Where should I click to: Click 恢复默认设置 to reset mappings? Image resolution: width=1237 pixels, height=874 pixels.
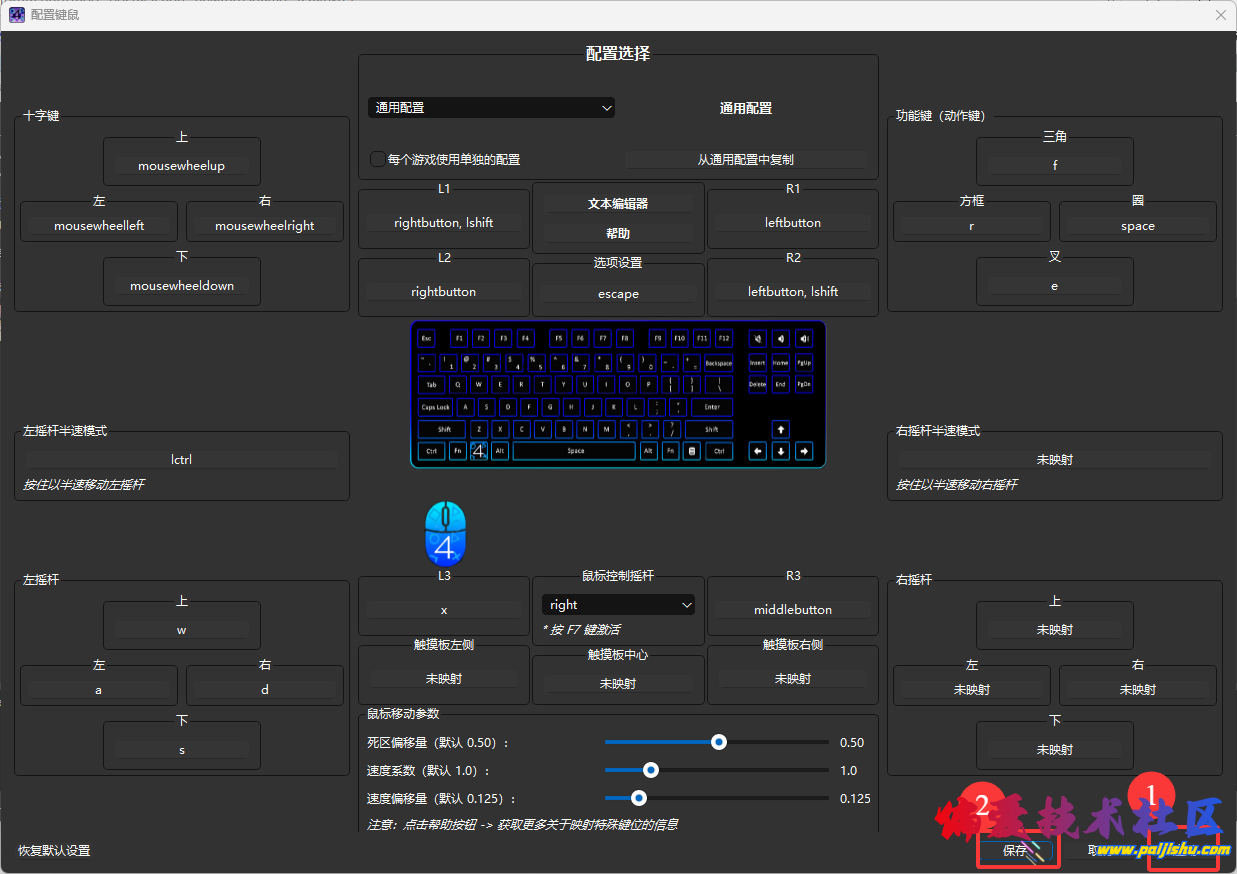point(54,851)
